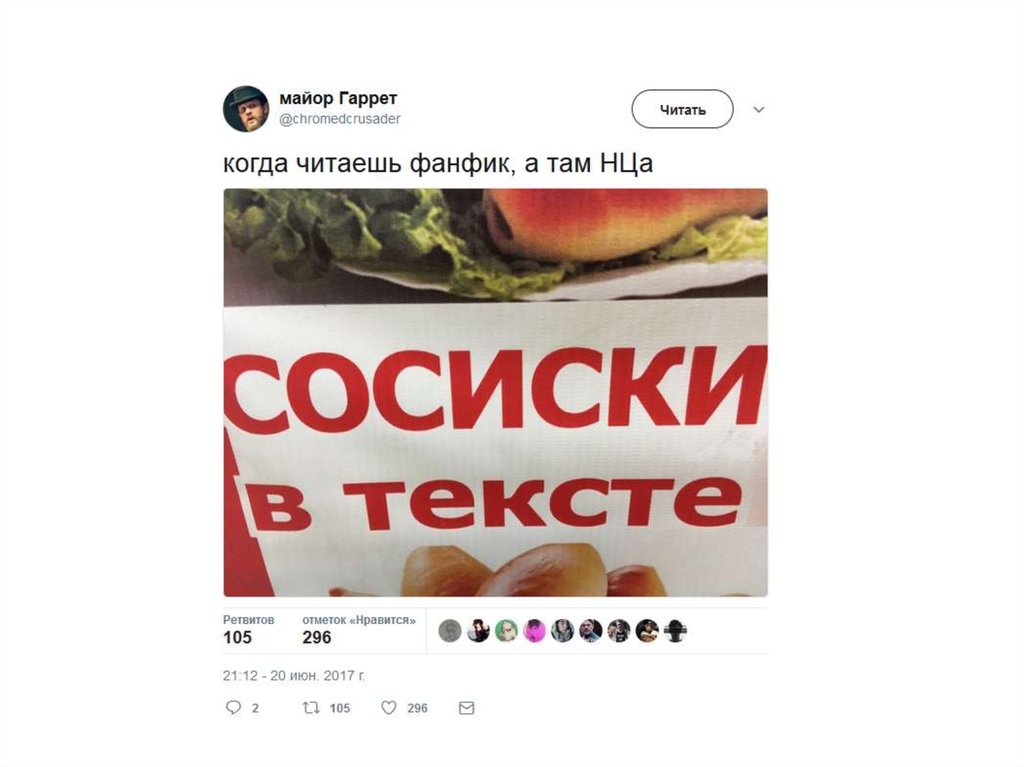The image size is (1024, 767).
Task: Open the @chromedcrusader handle link
Action: click(340, 119)
